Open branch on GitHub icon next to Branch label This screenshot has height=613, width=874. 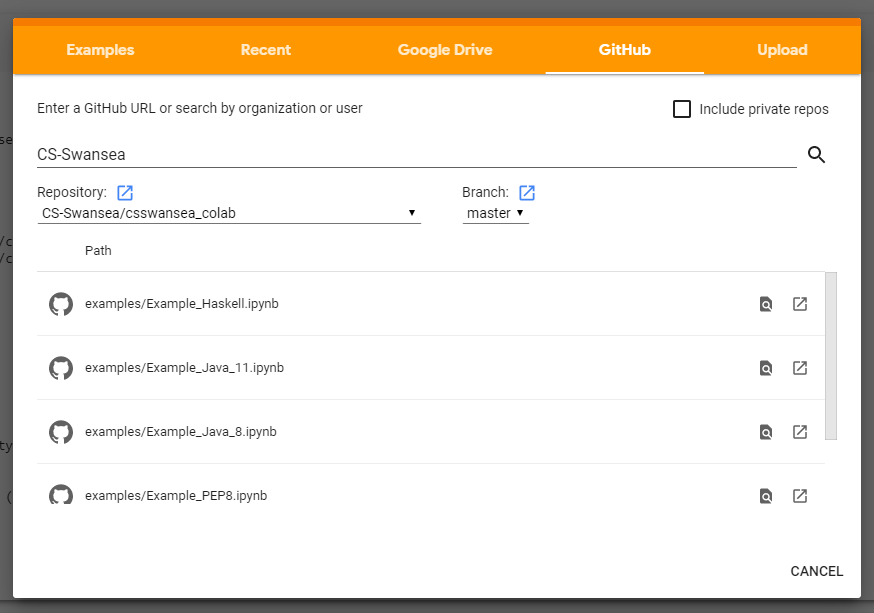(527, 193)
